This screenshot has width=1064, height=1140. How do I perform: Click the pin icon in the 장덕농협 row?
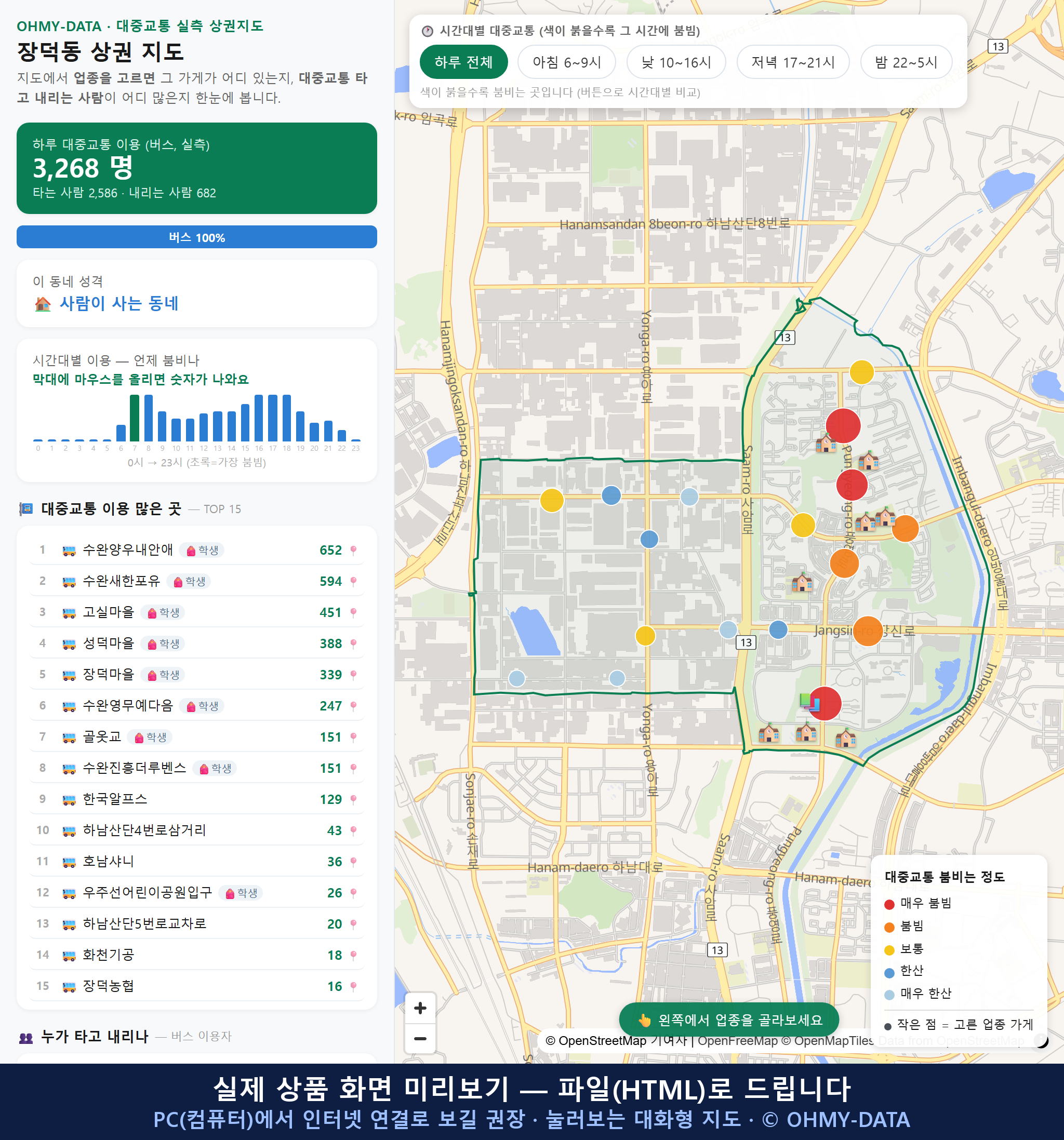[x=353, y=986]
